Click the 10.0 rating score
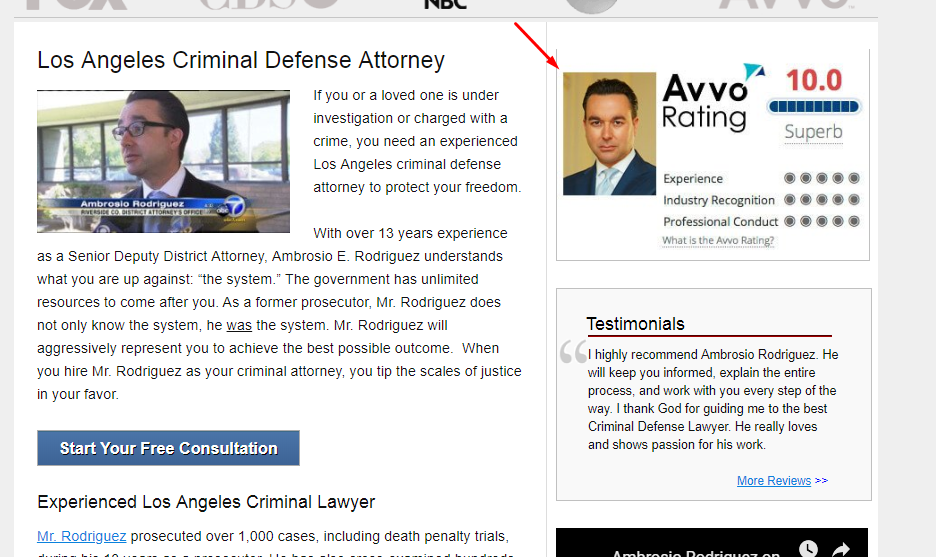The width and height of the screenshot is (936, 557). 814,80
